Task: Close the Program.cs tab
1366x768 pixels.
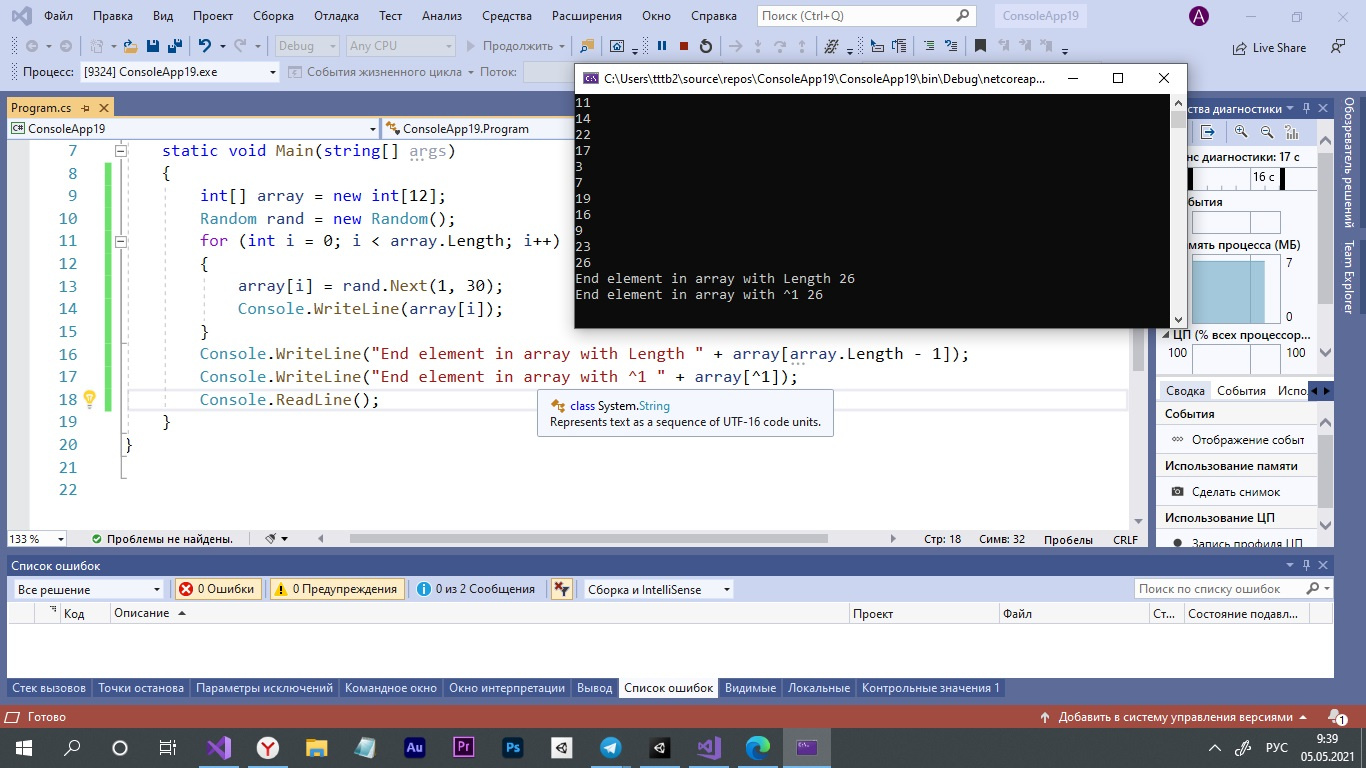Action: 103,107
